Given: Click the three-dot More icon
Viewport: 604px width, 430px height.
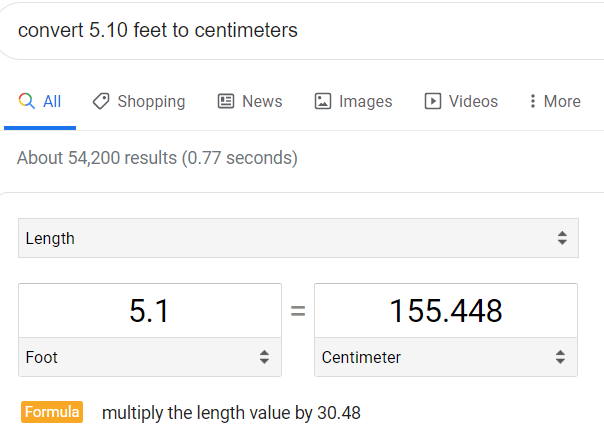Looking at the screenshot, I should tap(532, 101).
